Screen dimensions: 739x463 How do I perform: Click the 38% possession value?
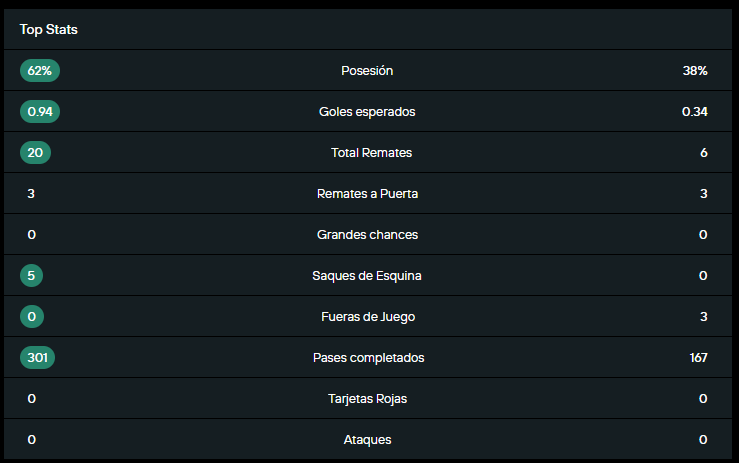694,71
